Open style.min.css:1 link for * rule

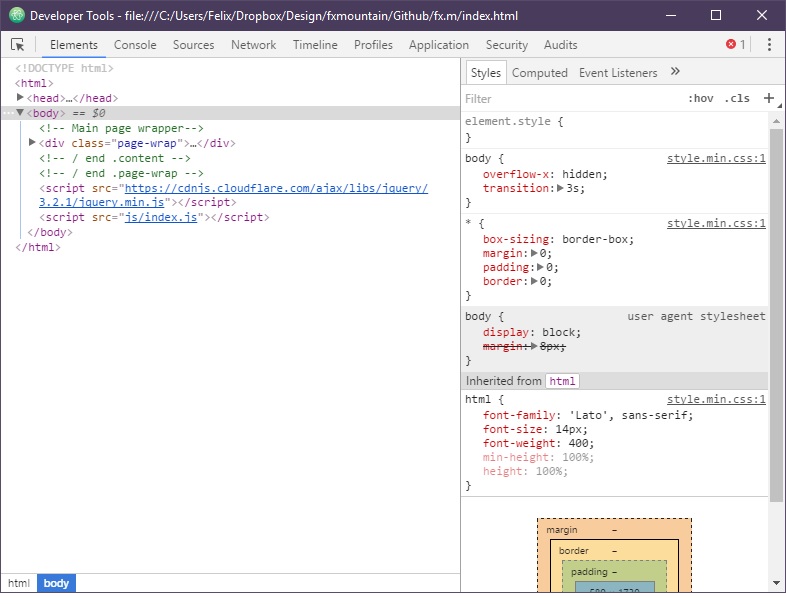716,224
